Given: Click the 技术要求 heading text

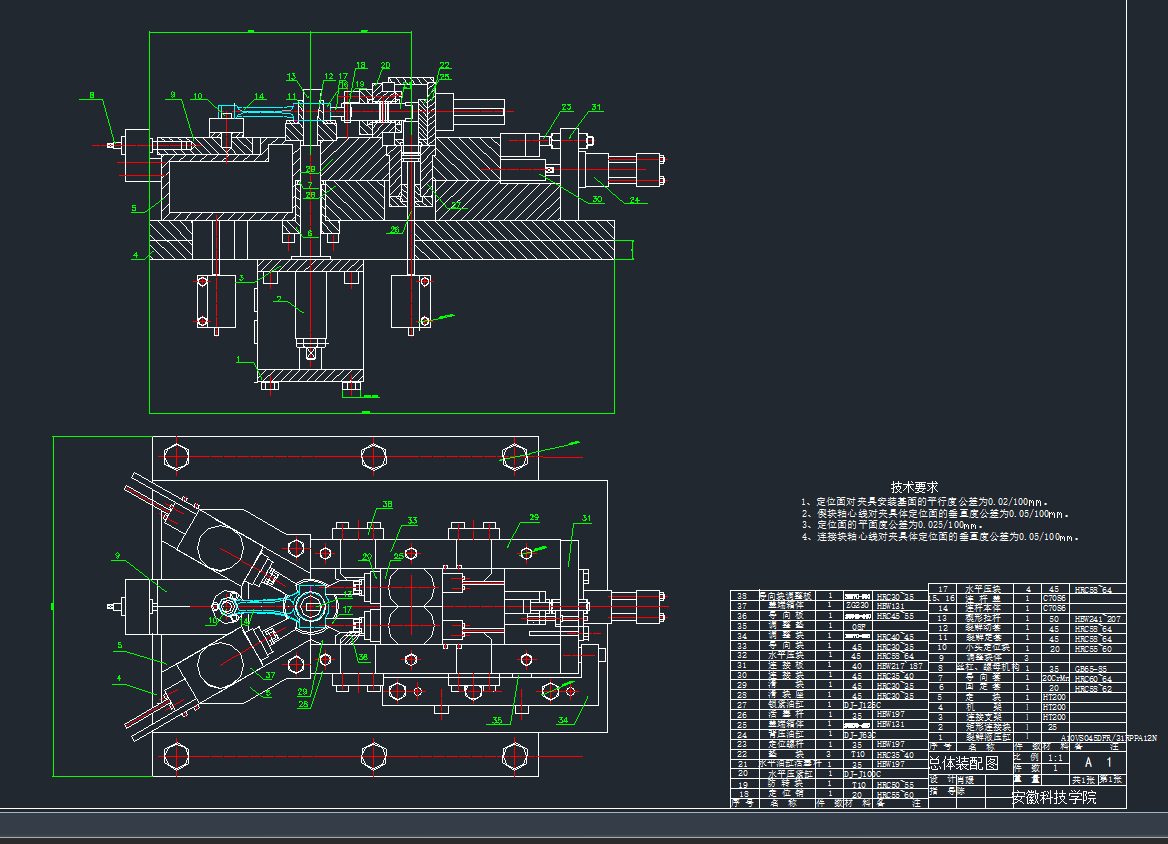Looking at the screenshot, I should 914,487.
